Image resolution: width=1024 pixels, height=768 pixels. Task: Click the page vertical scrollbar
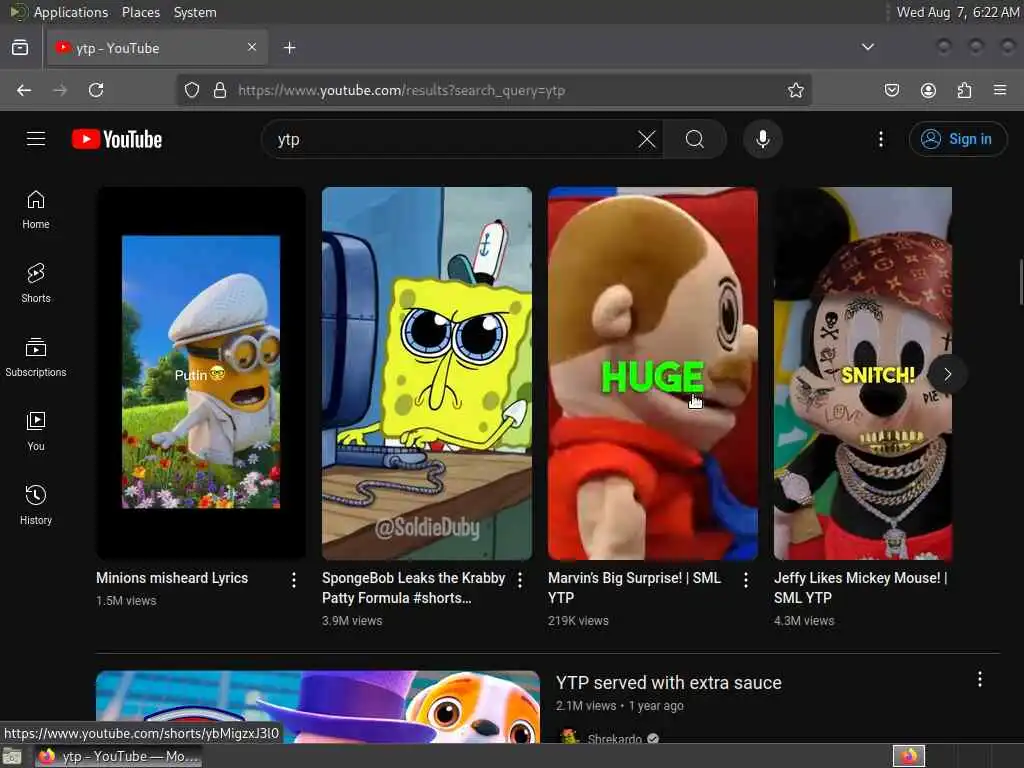point(1020,281)
